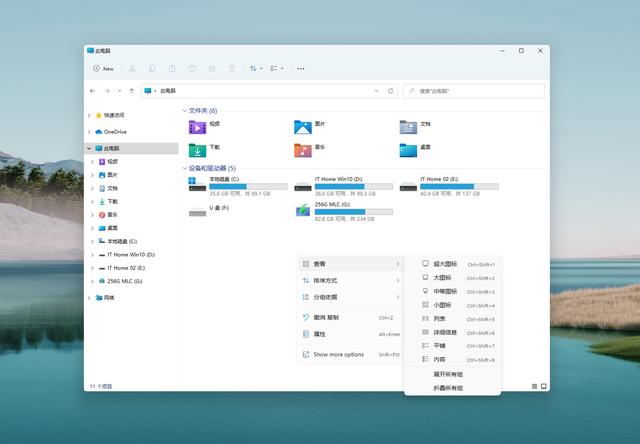Select 超大图标 extra large icons view
640x444 pixels.
coord(443,264)
